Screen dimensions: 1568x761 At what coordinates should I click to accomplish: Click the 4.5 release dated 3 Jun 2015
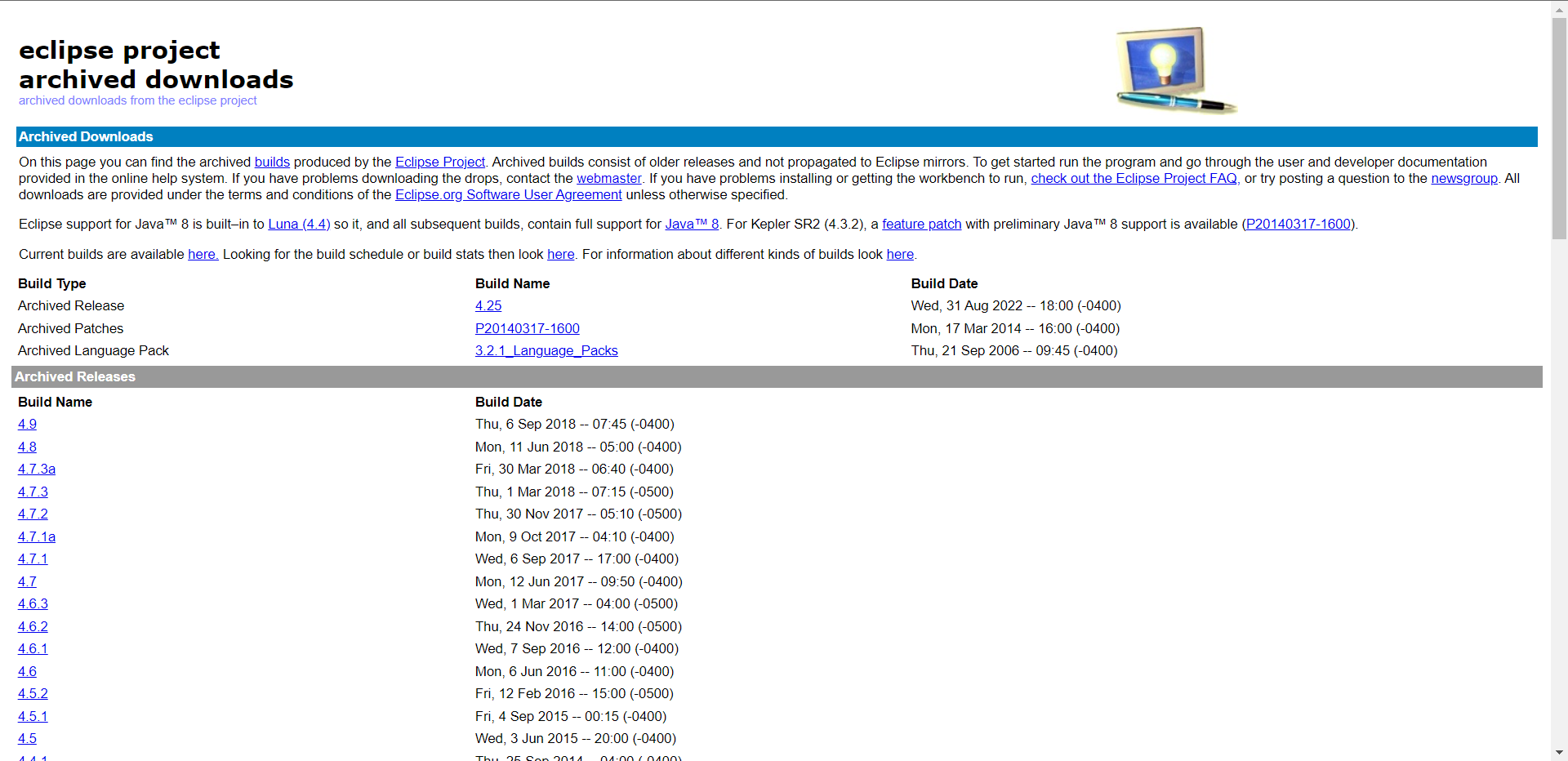click(27, 738)
